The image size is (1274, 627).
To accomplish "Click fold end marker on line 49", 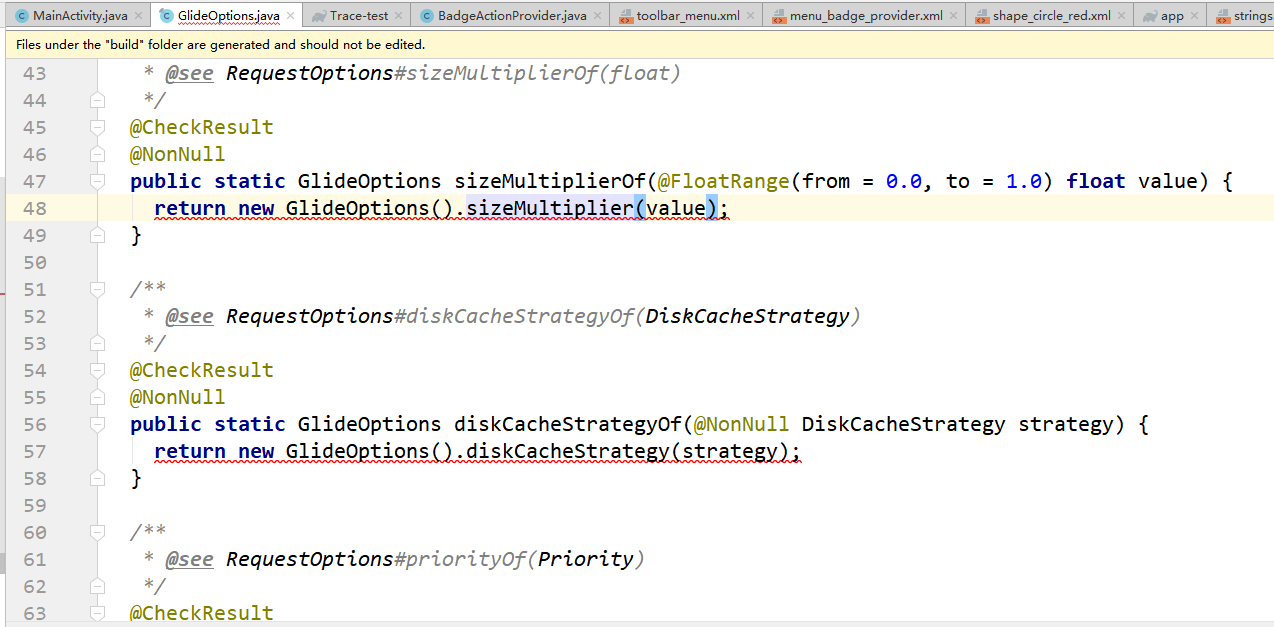I will pos(97,235).
